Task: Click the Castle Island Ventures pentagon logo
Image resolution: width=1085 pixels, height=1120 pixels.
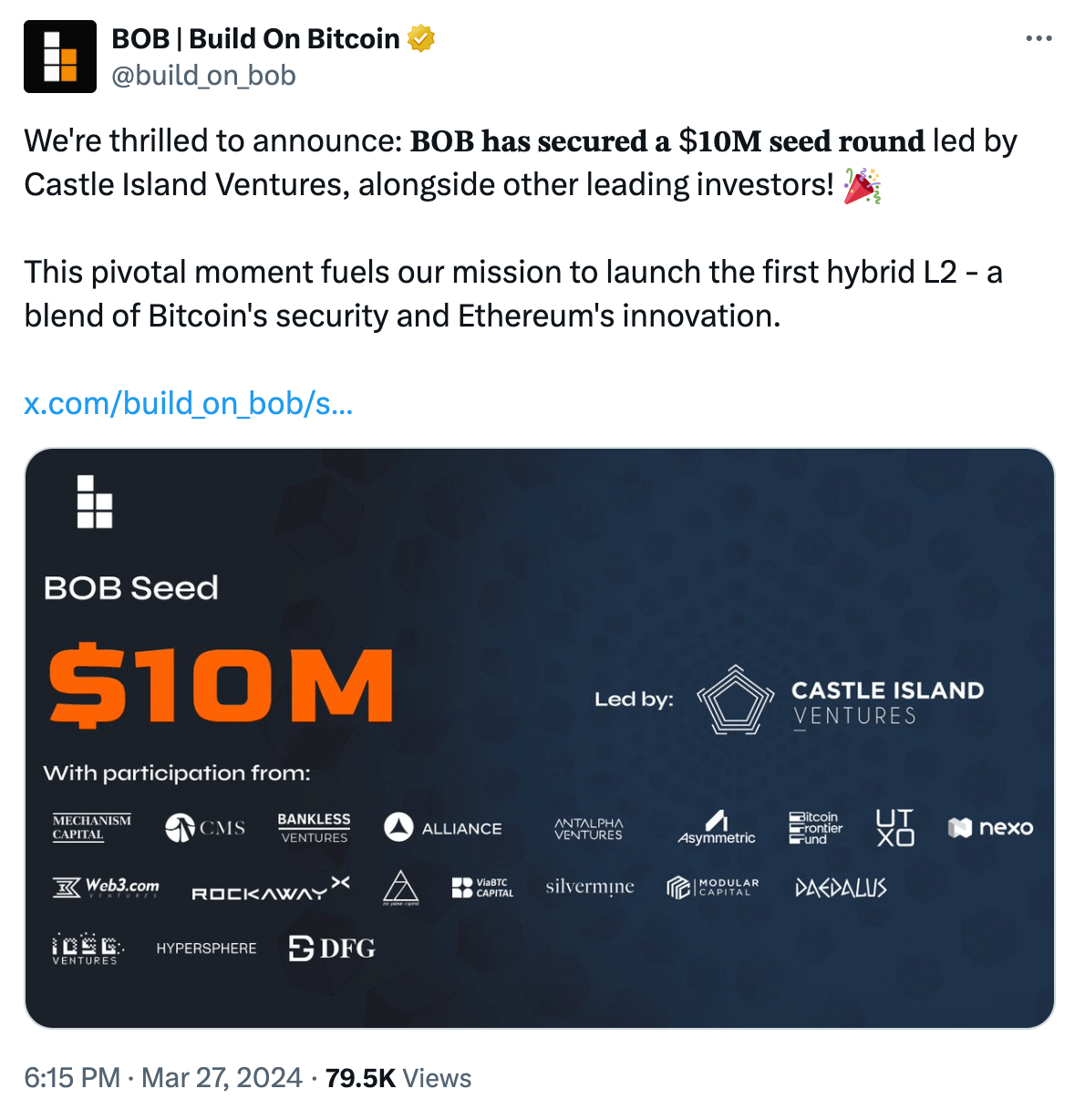Action: 735,702
